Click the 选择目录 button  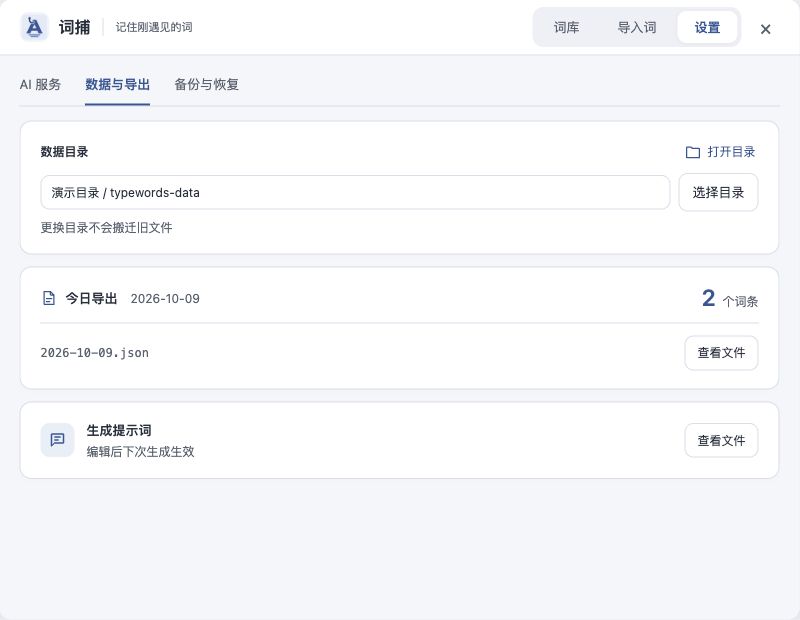tap(718, 192)
